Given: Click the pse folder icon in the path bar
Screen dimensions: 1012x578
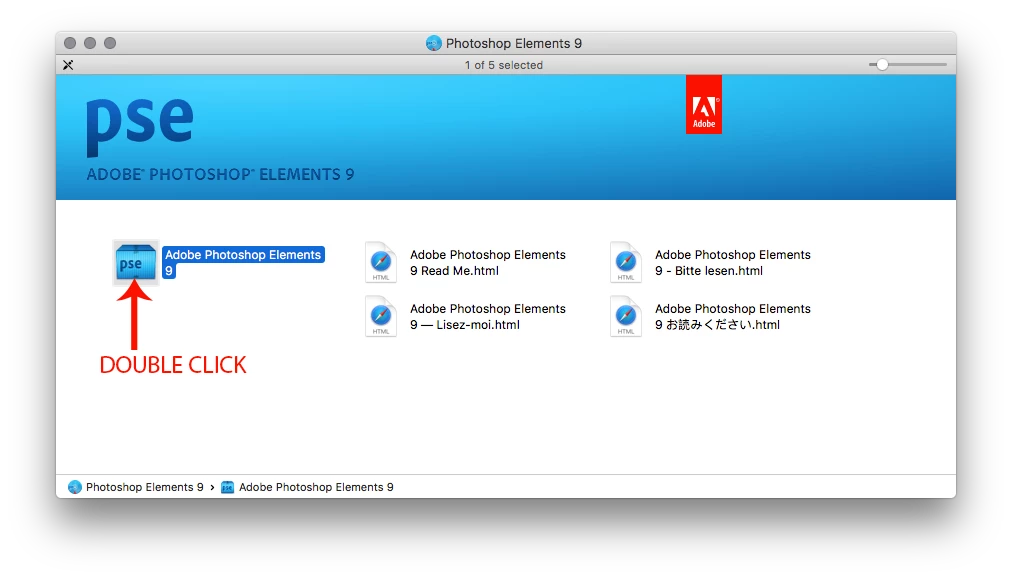Looking at the screenshot, I should pos(228,487).
